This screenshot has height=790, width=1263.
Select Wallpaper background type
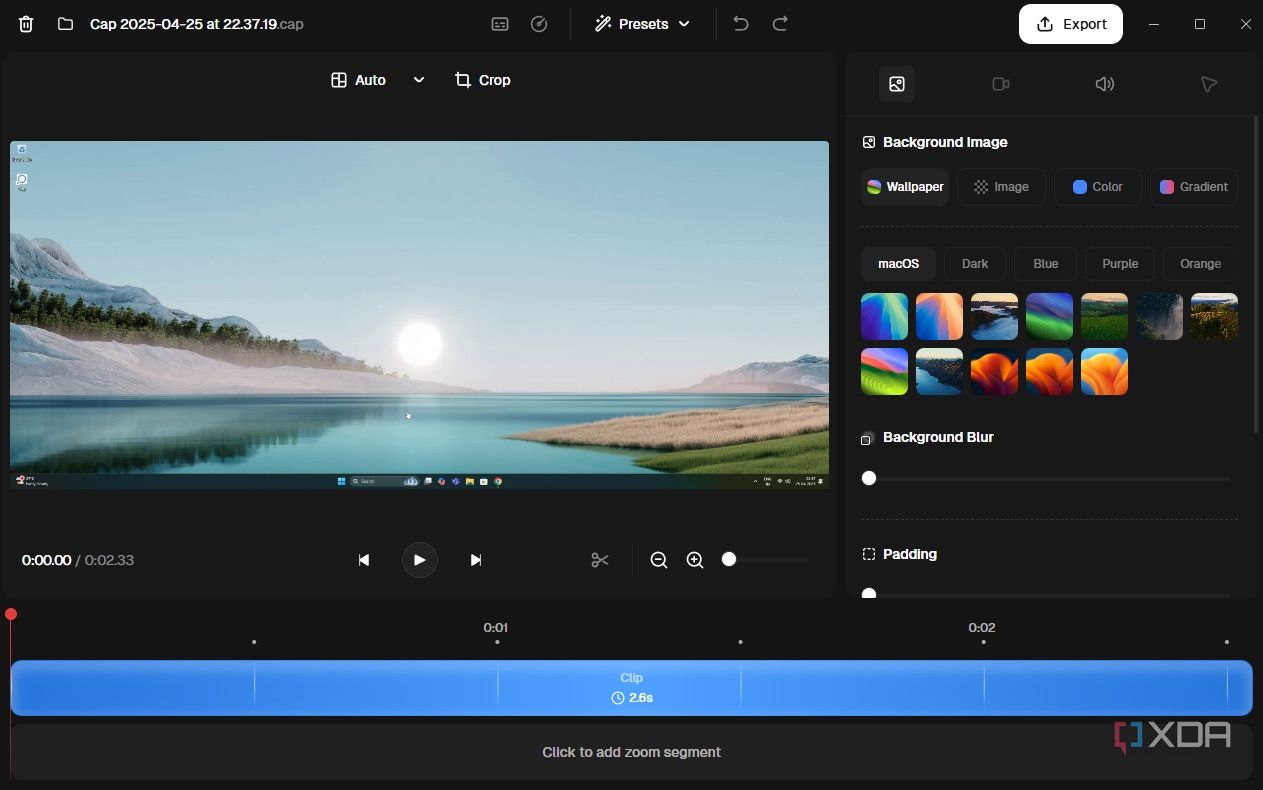(x=905, y=187)
